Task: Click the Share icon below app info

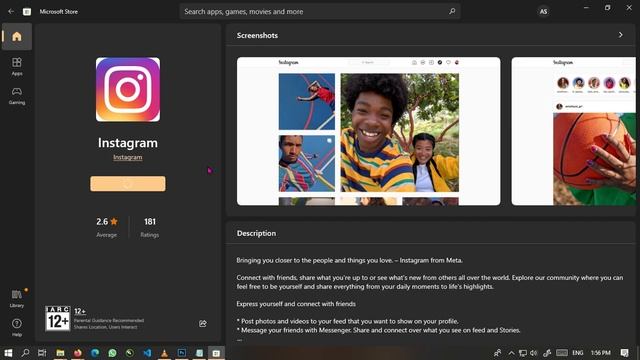Action: coord(202,324)
